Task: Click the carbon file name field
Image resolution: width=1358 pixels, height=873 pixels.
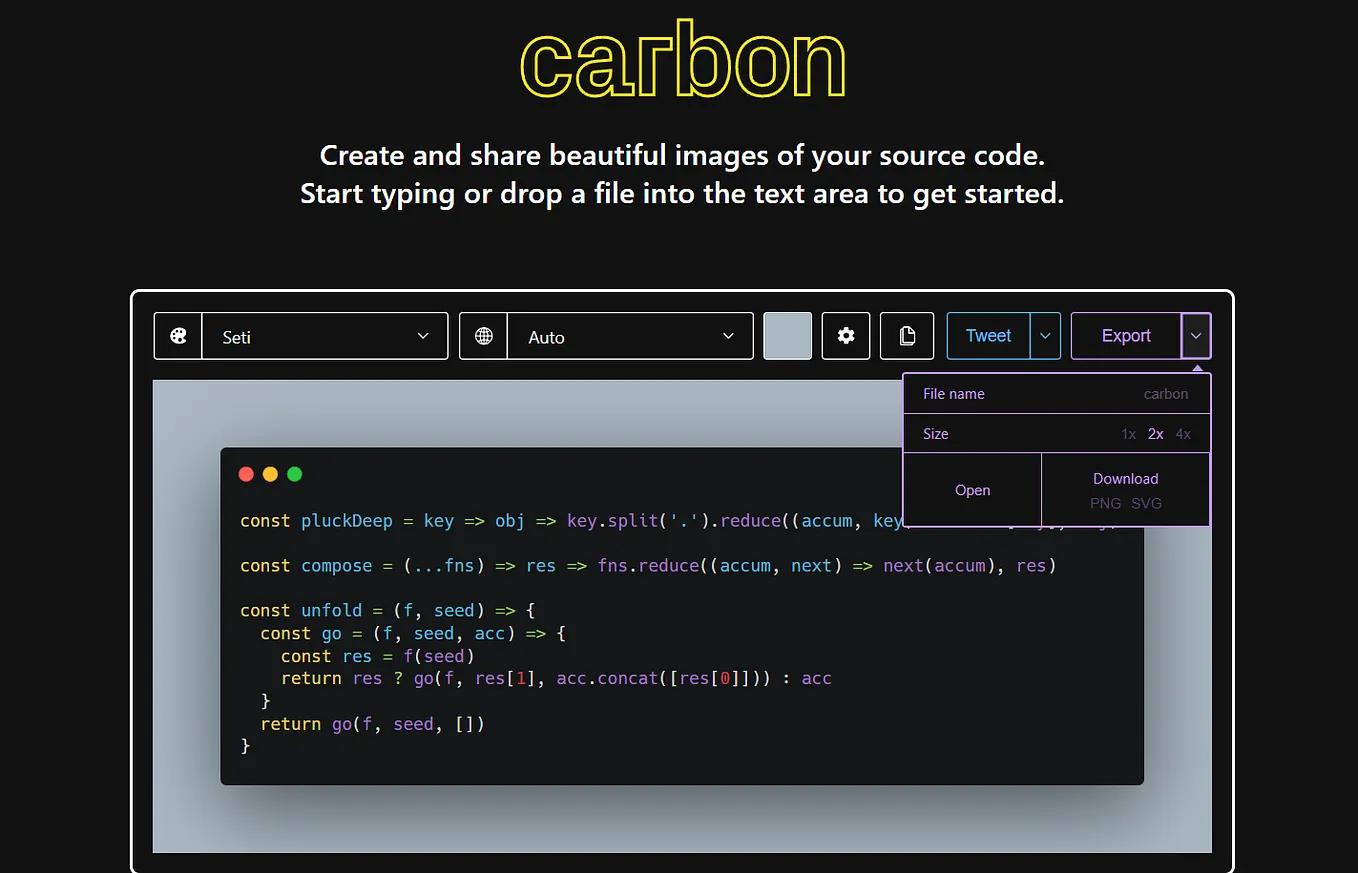Action: point(1165,394)
